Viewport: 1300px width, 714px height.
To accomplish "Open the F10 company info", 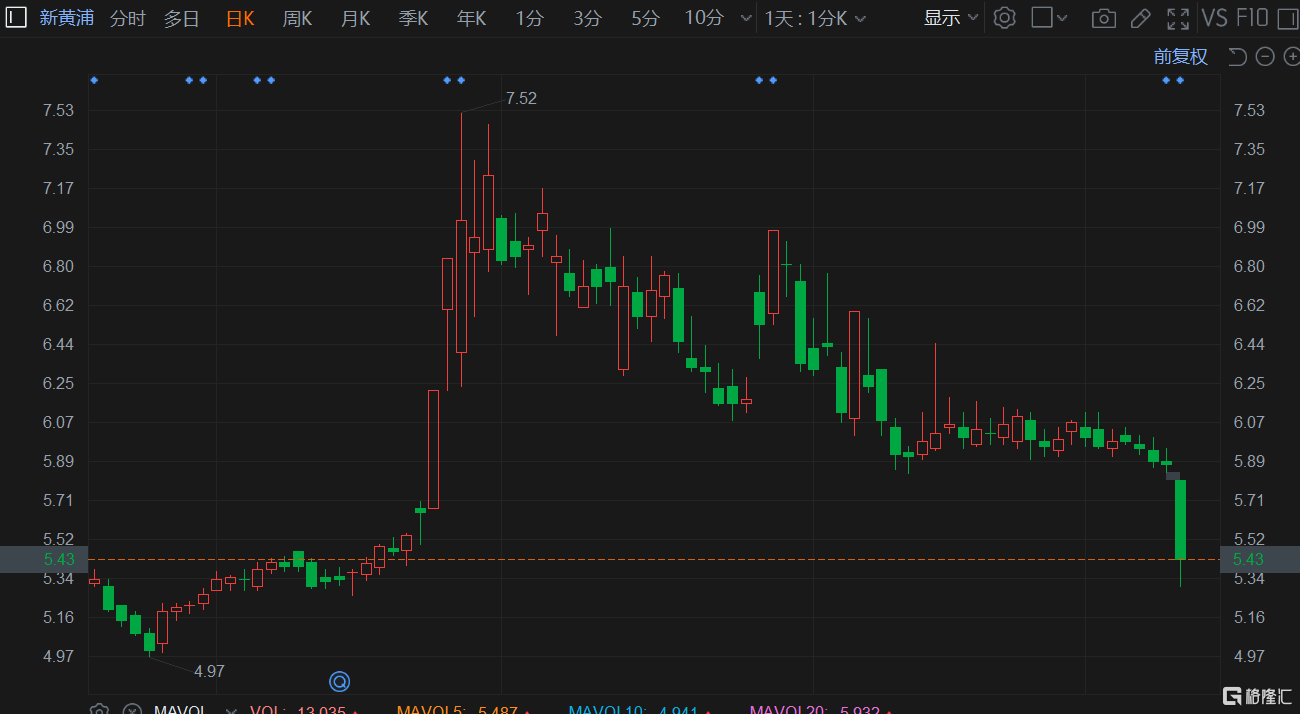I will point(1251,18).
